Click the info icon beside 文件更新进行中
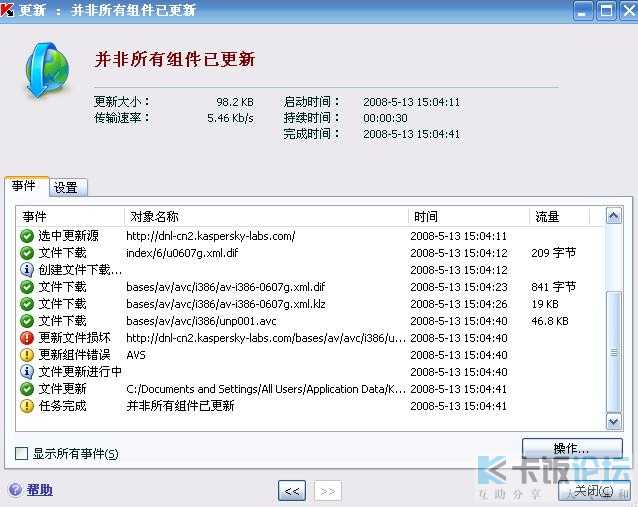 27,372
